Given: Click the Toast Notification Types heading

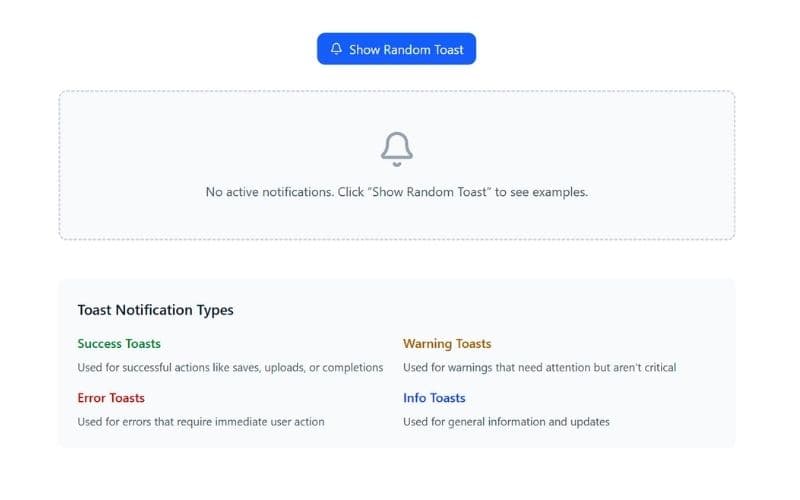Looking at the screenshot, I should (x=155, y=310).
